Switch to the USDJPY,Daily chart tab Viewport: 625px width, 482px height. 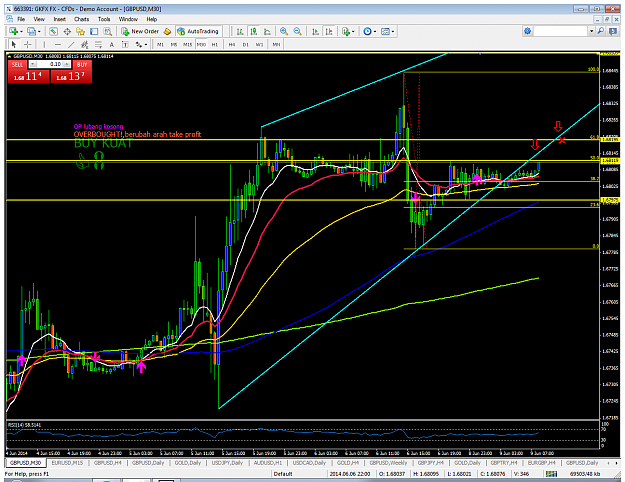click(x=227, y=463)
